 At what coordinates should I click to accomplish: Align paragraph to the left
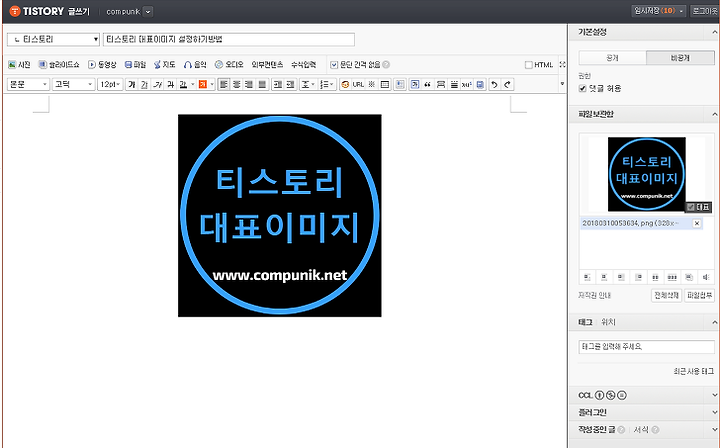(223, 84)
